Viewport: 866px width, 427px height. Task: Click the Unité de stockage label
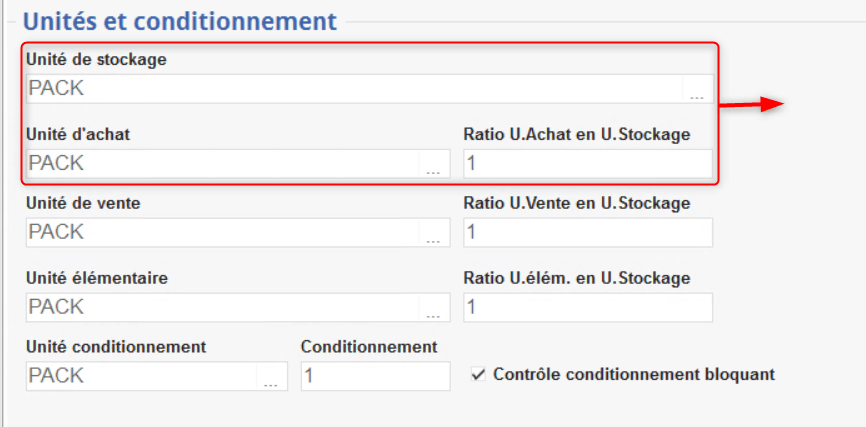(97, 59)
